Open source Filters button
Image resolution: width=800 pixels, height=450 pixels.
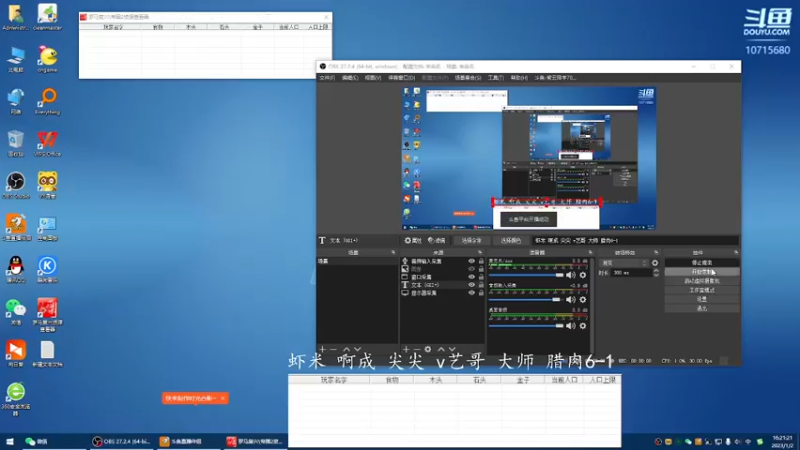(x=437, y=240)
